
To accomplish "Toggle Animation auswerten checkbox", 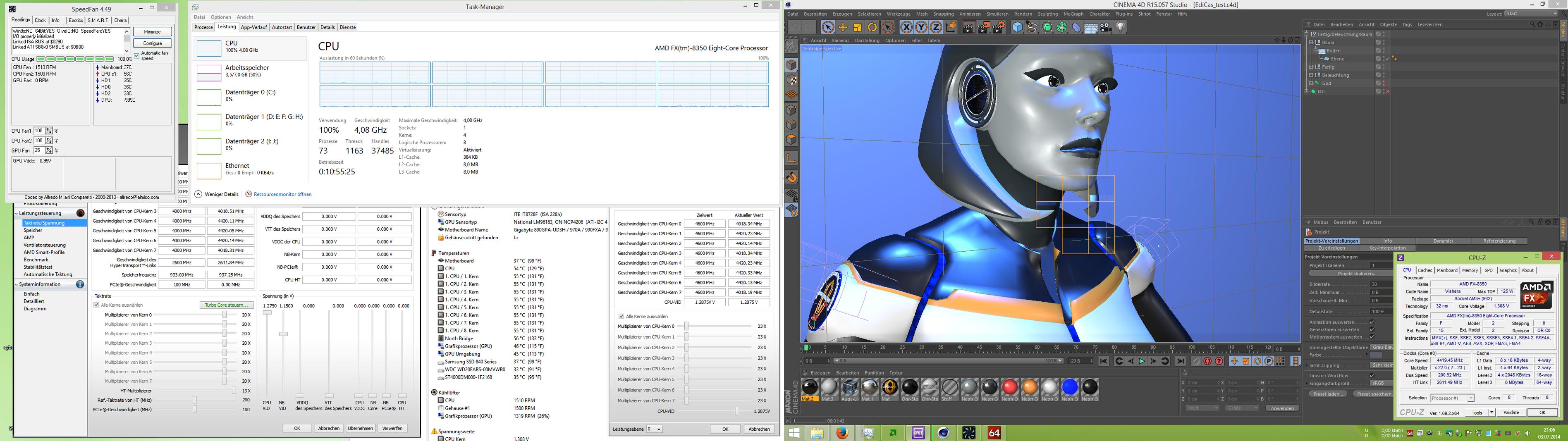I will pyautogui.click(x=1372, y=322).
